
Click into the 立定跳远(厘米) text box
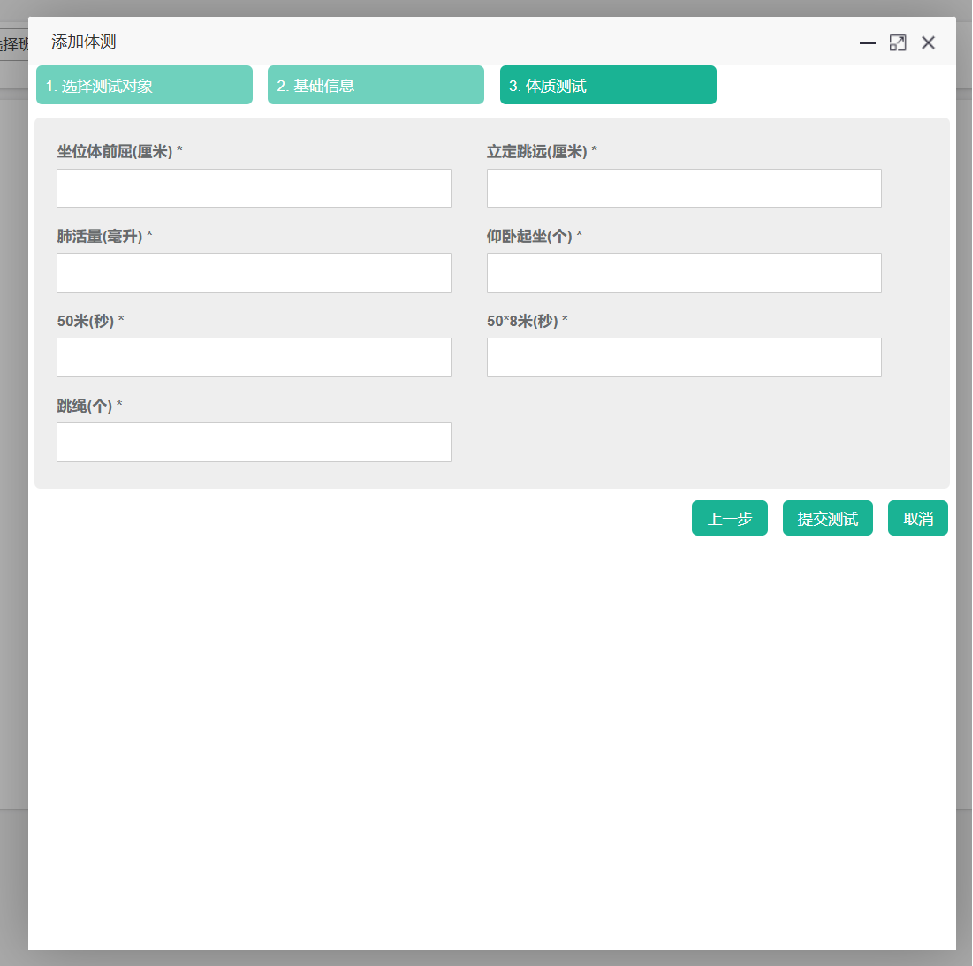click(684, 188)
